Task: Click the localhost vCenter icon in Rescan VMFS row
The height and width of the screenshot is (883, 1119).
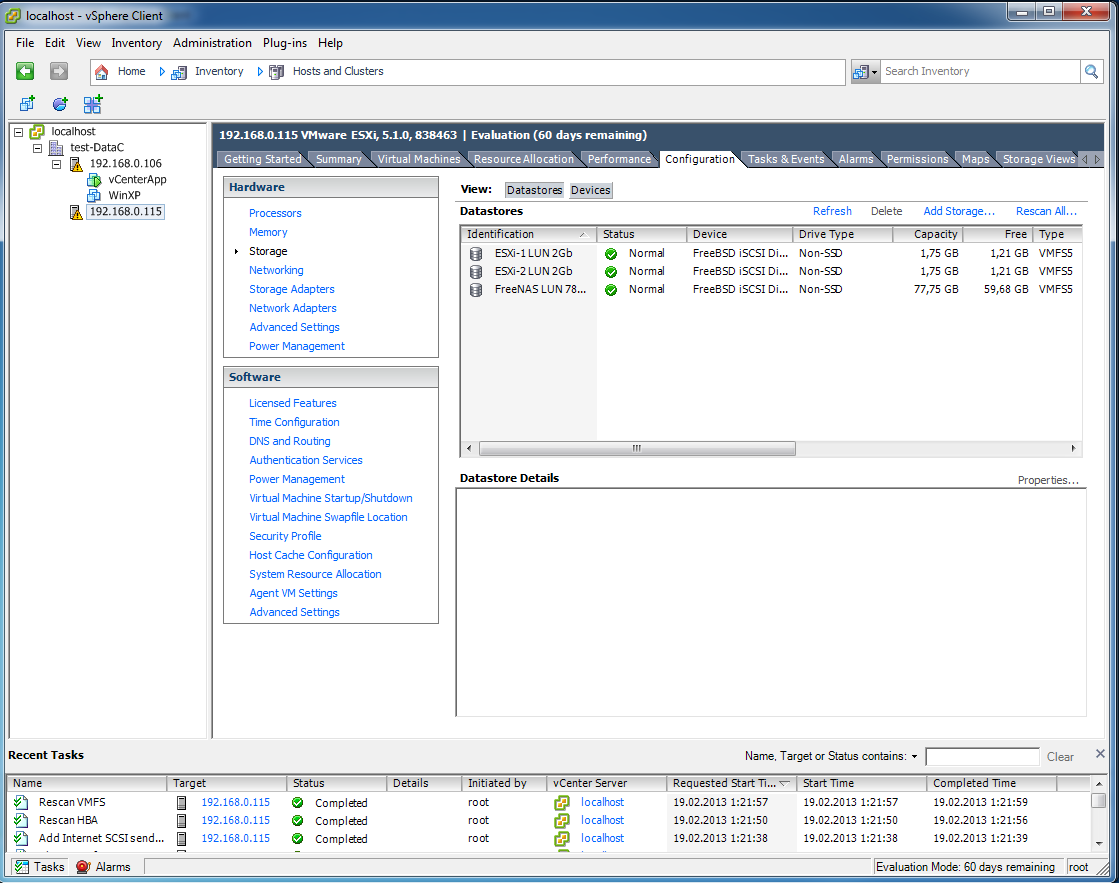Action: point(562,802)
